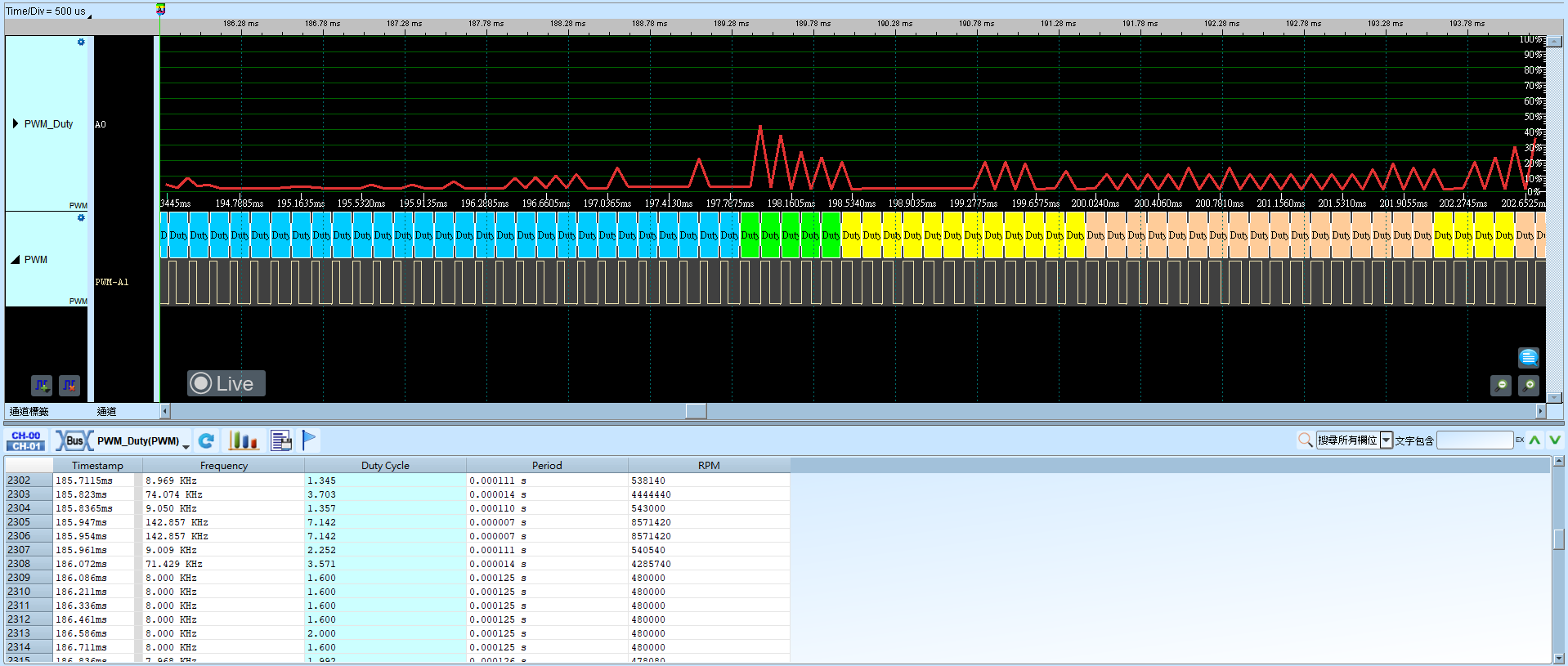Screen dimensions: 1568x666
Task: Click the waveform scrollbar left arrow
Action: point(165,411)
